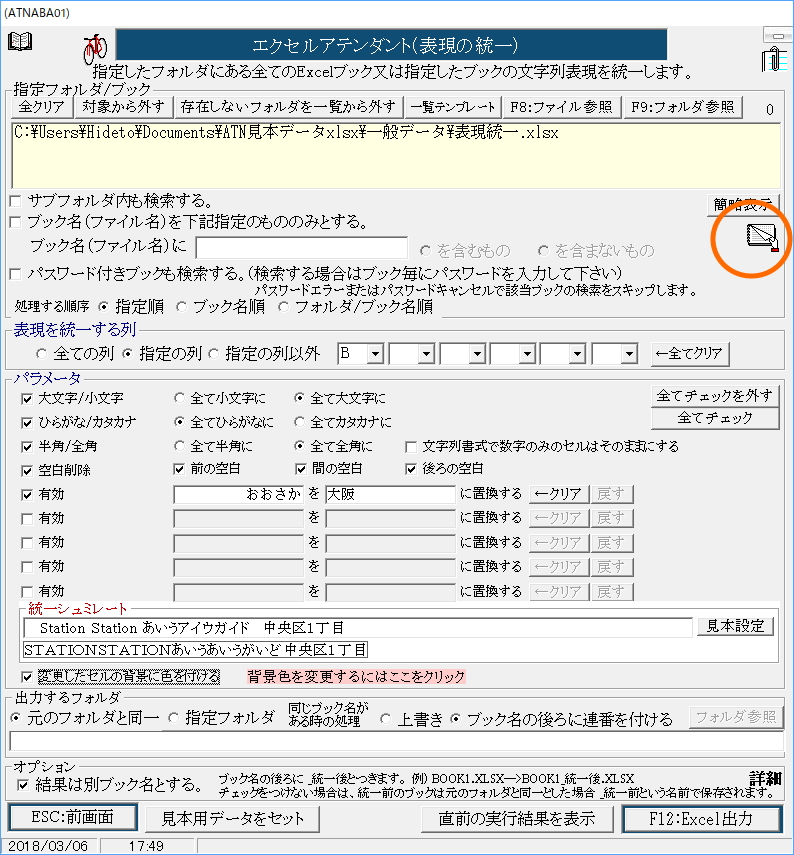This screenshot has width=794, height=855.
Task: Open the second column dropdown
Action: click(x=426, y=354)
